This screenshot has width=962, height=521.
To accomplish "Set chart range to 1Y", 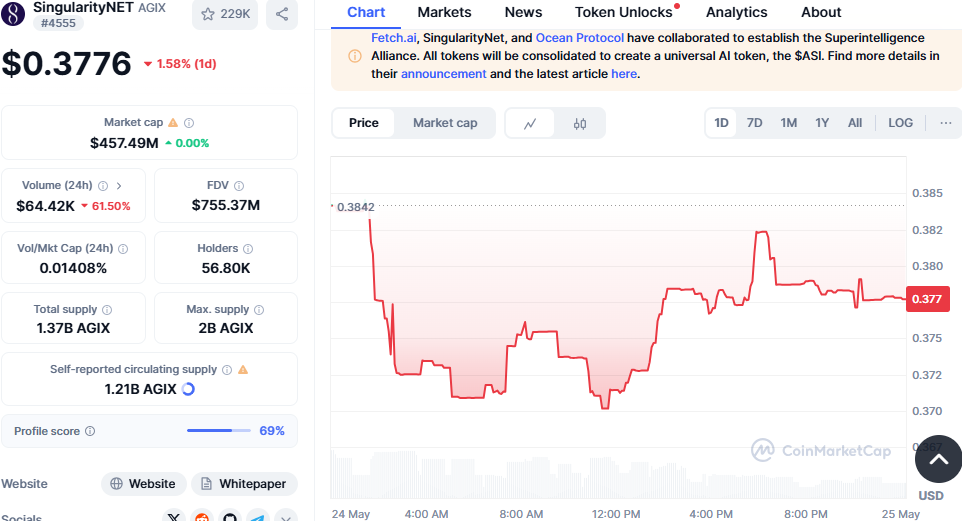I will (822, 123).
